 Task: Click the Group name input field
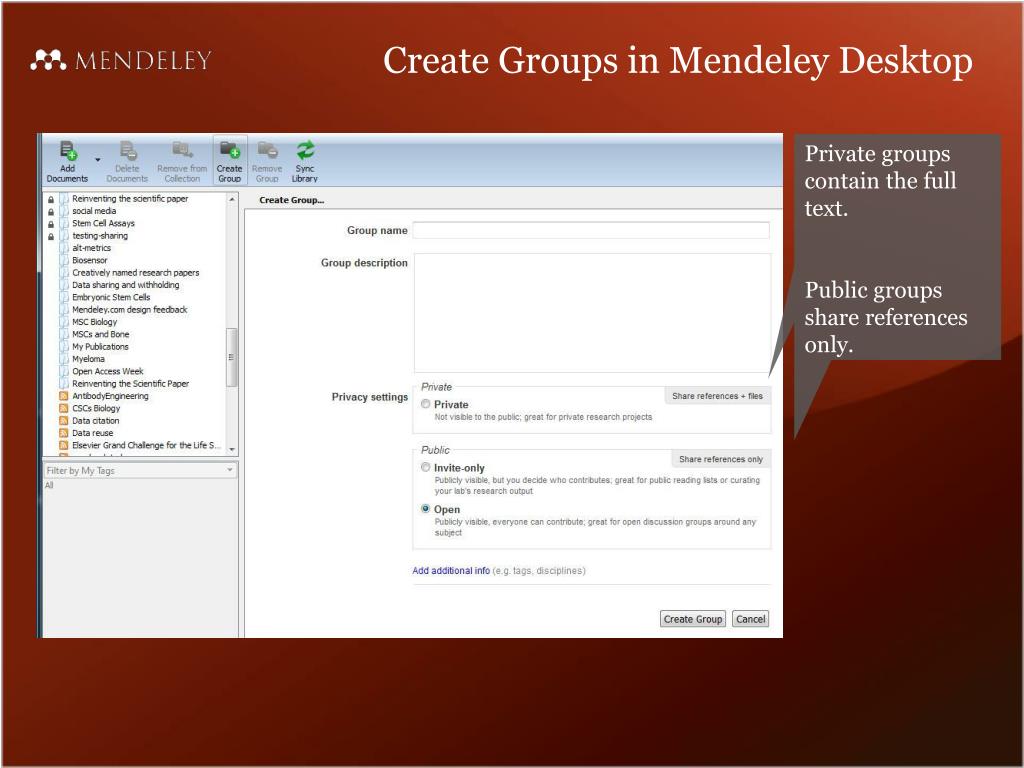point(591,230)
